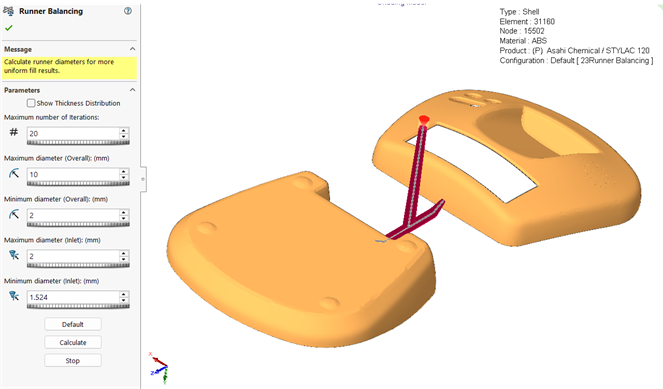This screenshot has width=663, height=389.
Task: Click the green checkmark to accept
Action: (x=8, y=28)
